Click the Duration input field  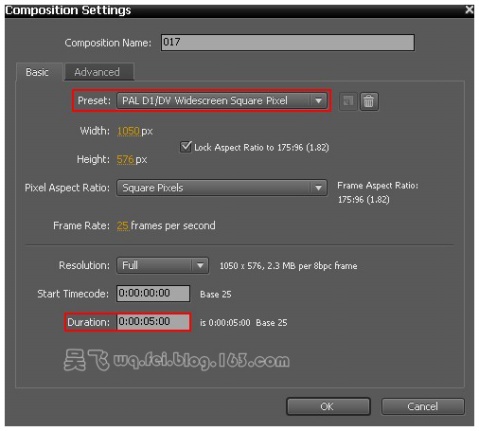coord(153,322)
